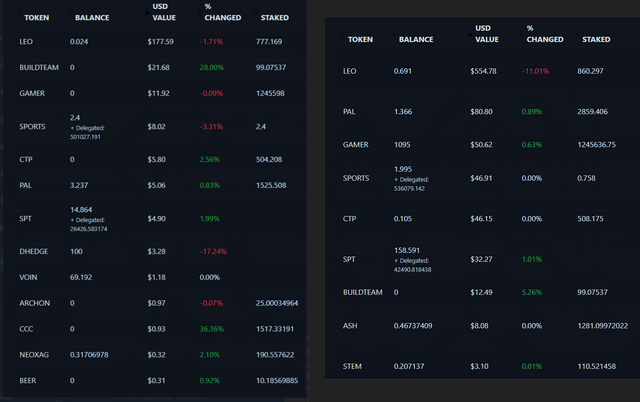Viewport: 640px width, 402px height.
Task: Click PAL staked amount 1525.508
Action: (271, 185)
